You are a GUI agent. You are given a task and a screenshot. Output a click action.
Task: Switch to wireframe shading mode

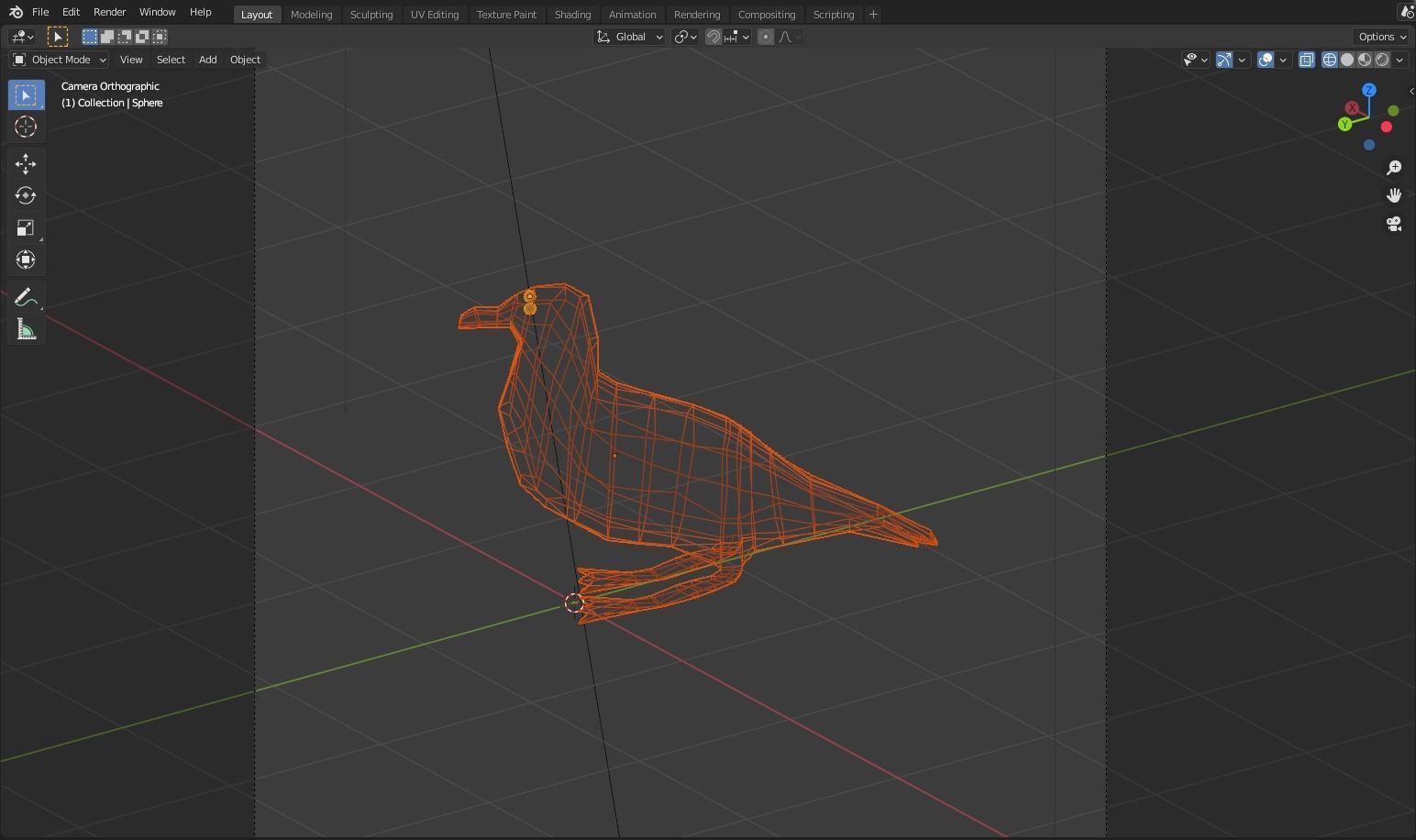point(1329,60)
